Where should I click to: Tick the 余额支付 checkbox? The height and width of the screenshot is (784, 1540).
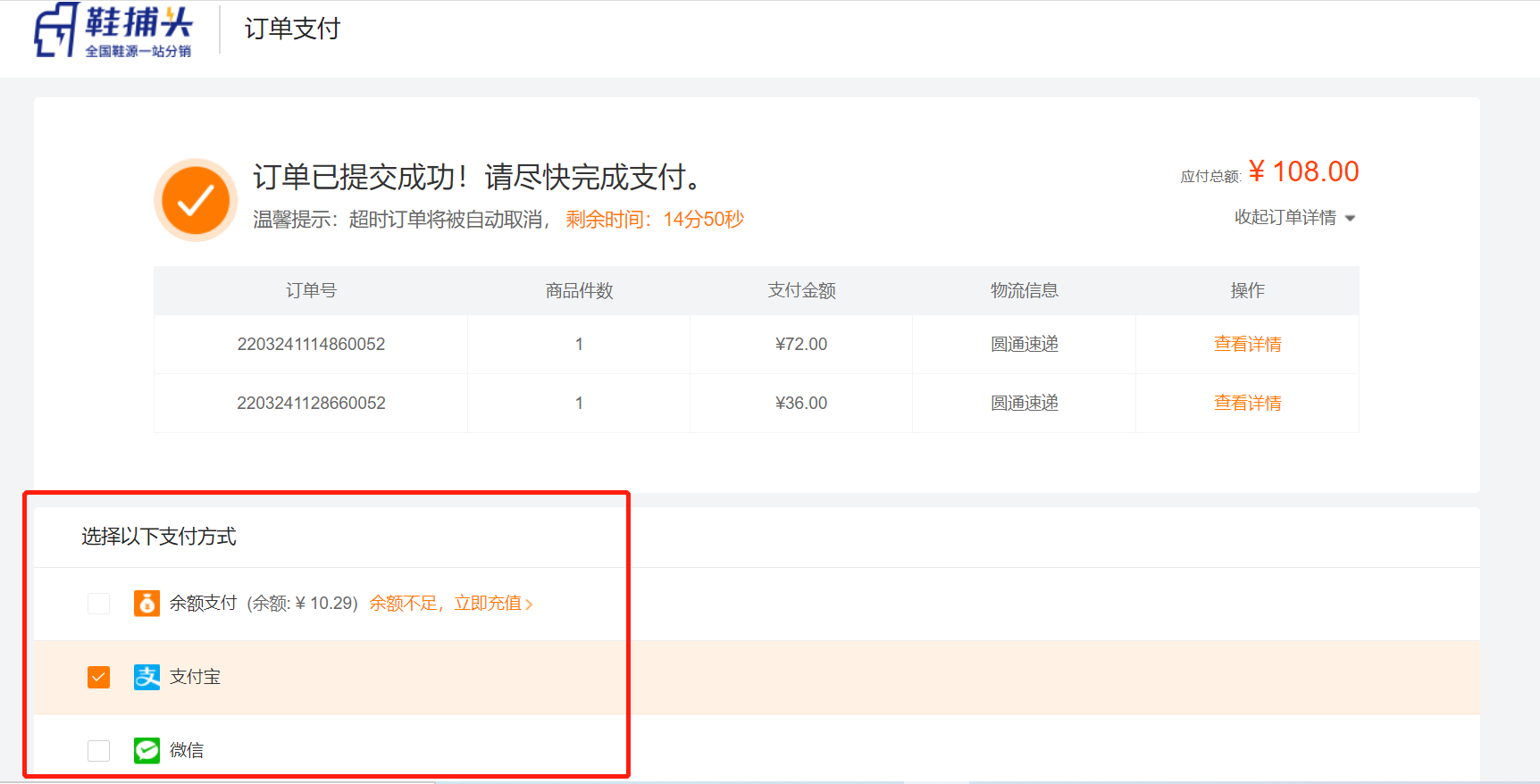[99, 604]
